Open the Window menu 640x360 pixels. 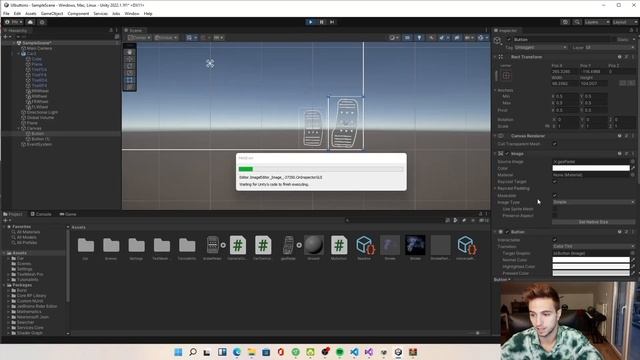tap(131, 13)
